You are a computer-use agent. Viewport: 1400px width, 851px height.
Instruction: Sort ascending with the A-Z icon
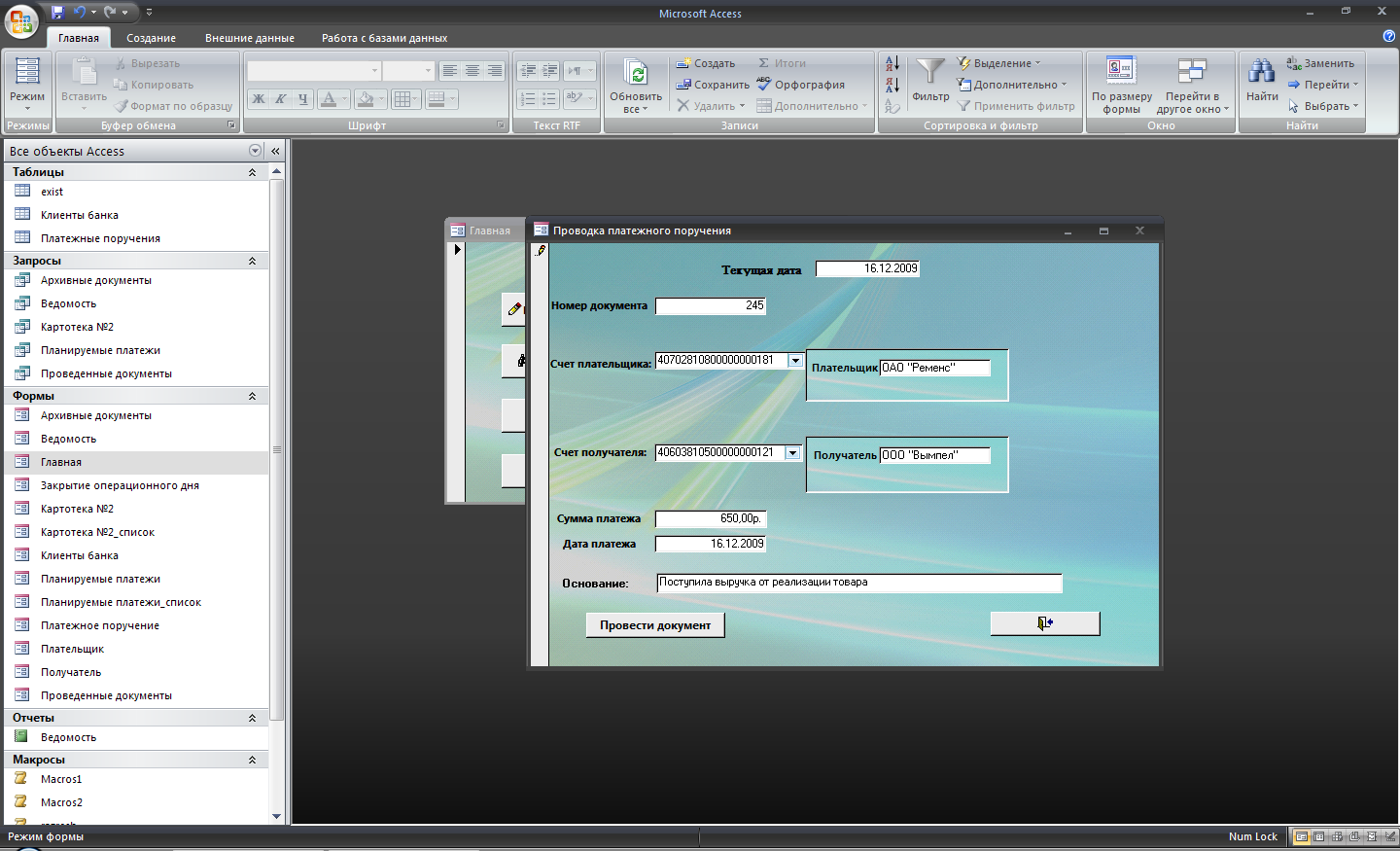coord(892,63)
